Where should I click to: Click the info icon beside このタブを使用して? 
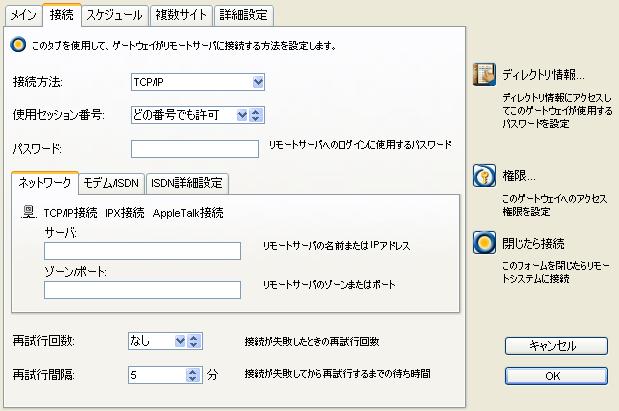click(x=18, y=45)
